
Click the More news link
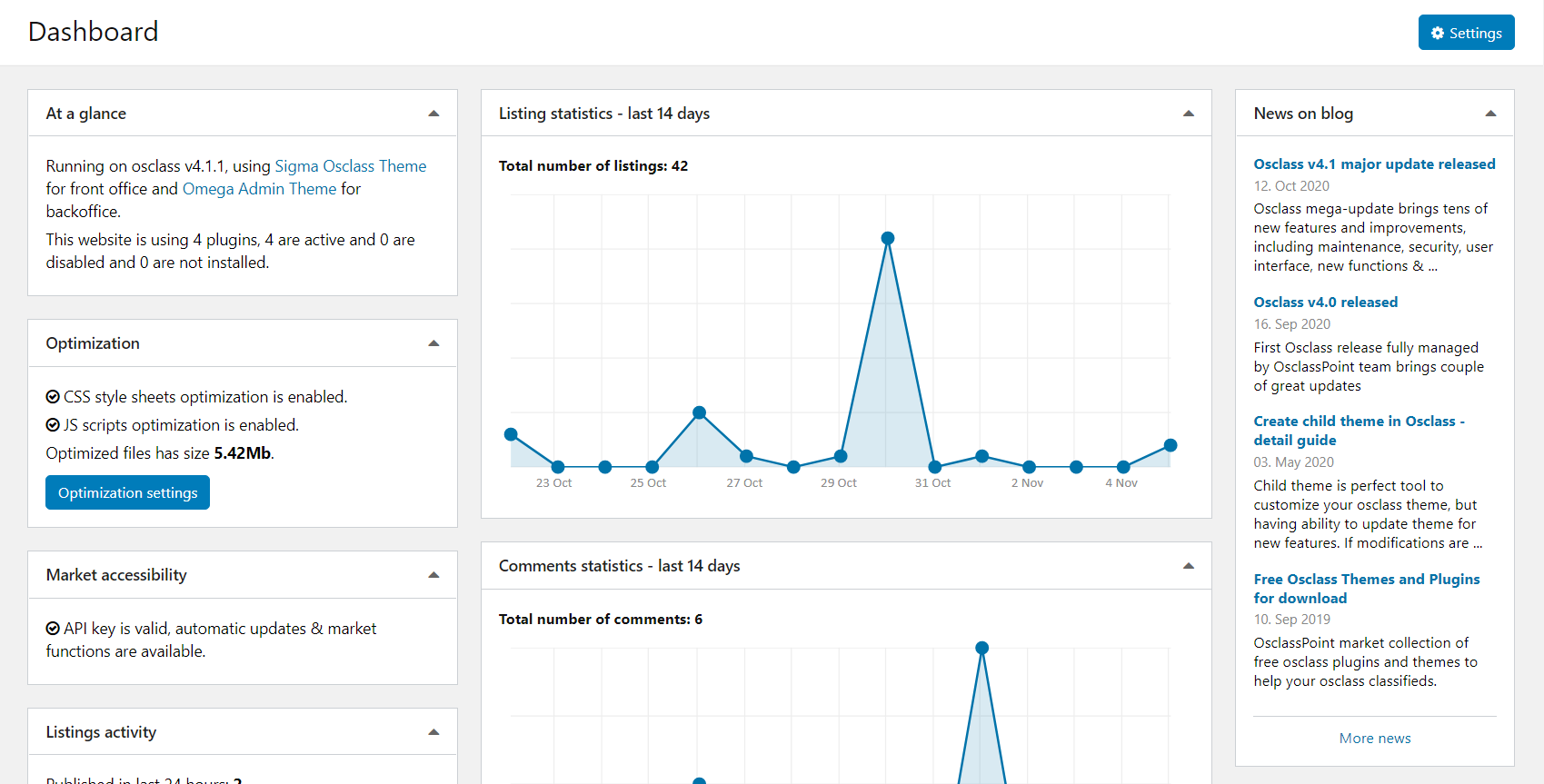(1375, 739)
